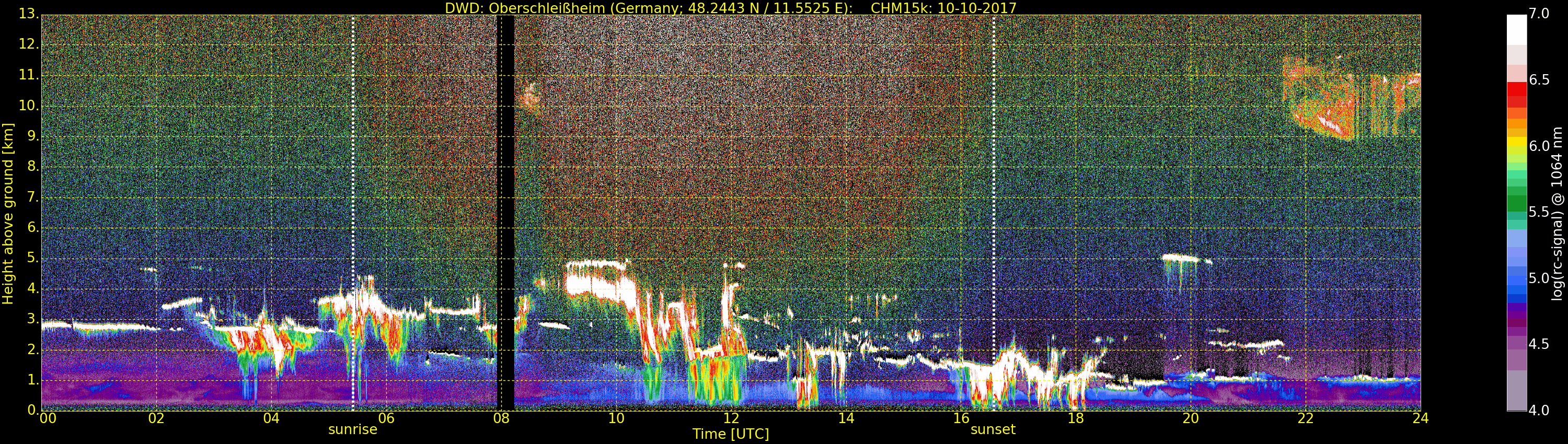This screenshot has height=444, width=1568.
Task: Click the 5.0 value on the colorbar
Action: tap(1539, 278)
